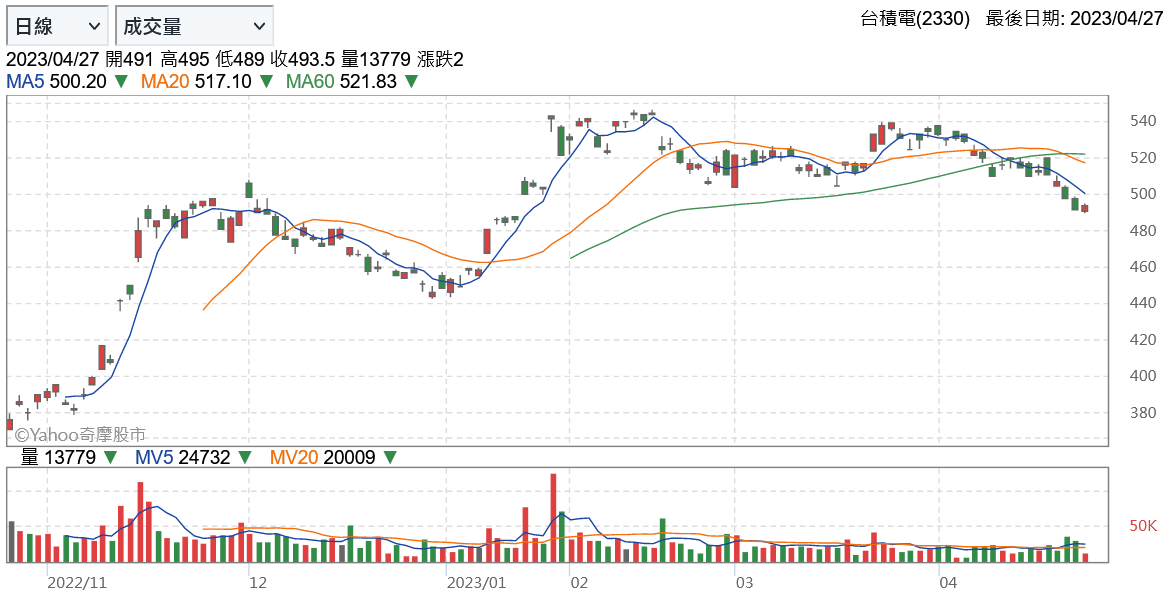Click the tallest red volume bar near 02
Screen dimensions: 1166x608
coord(553,517)
